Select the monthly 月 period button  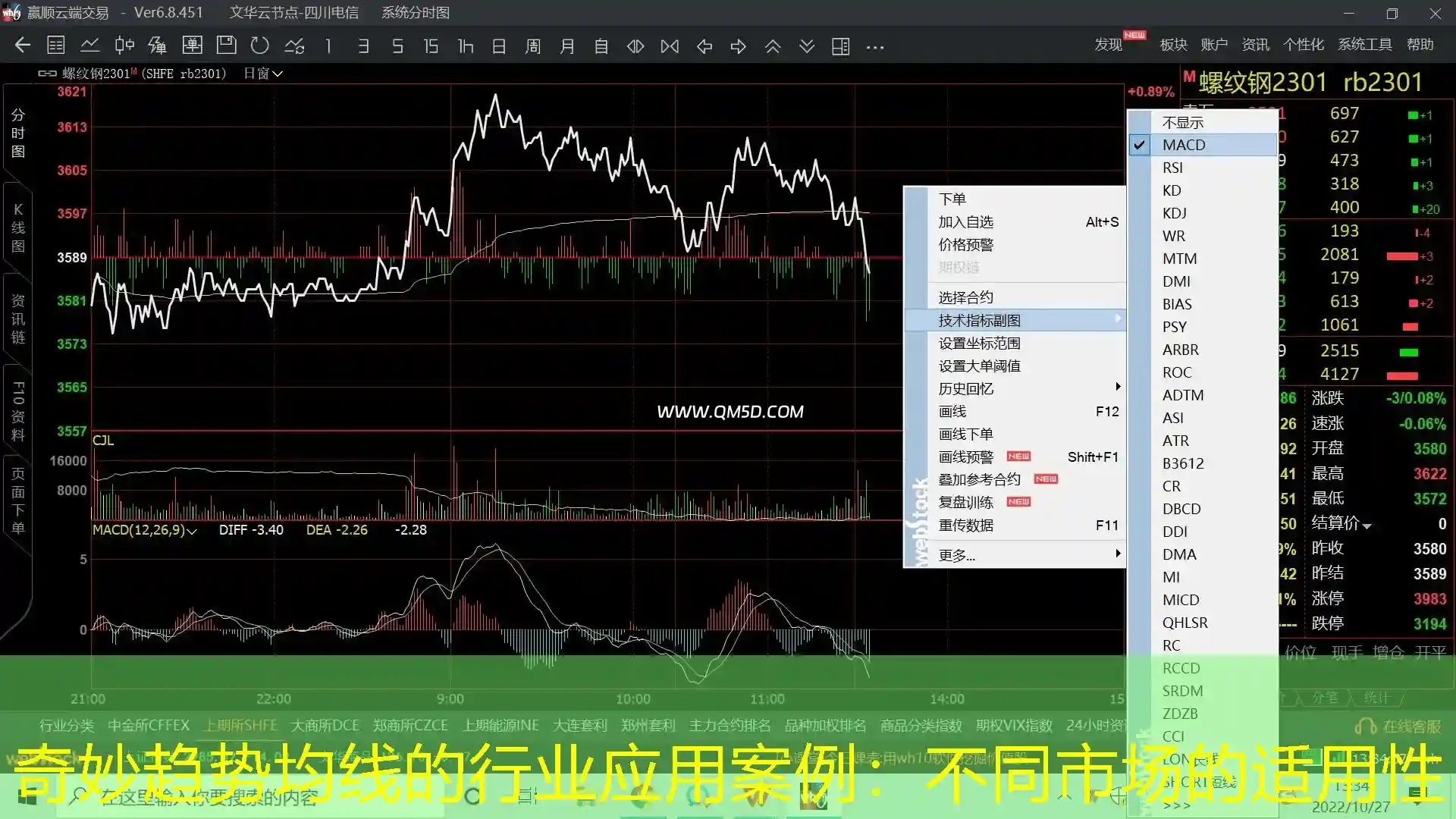567,46
